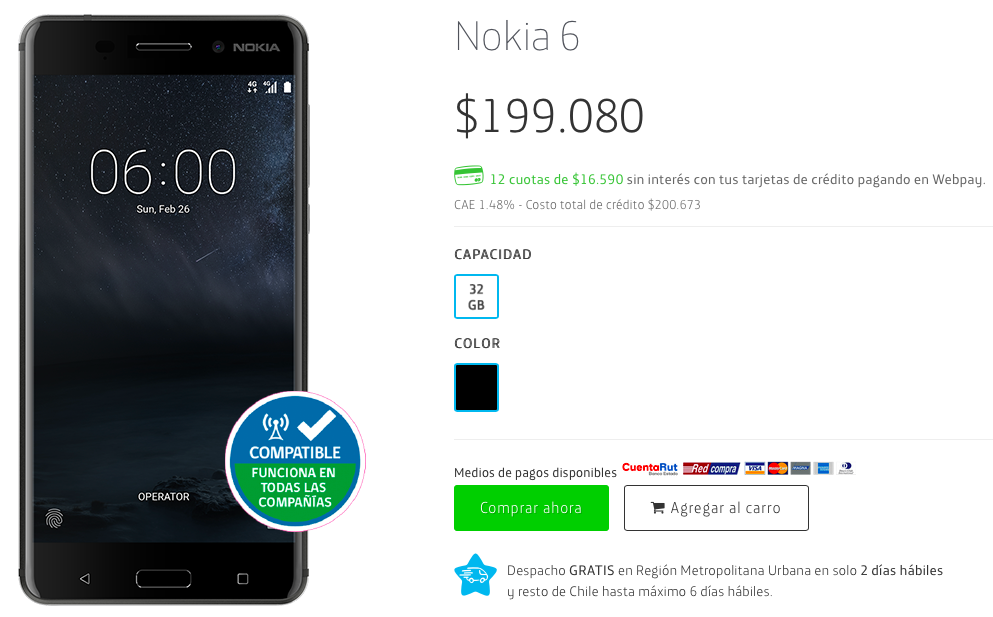Click the Nokia 6 phone image
This screenshot has height=617, width=993.
click(164, 310)
